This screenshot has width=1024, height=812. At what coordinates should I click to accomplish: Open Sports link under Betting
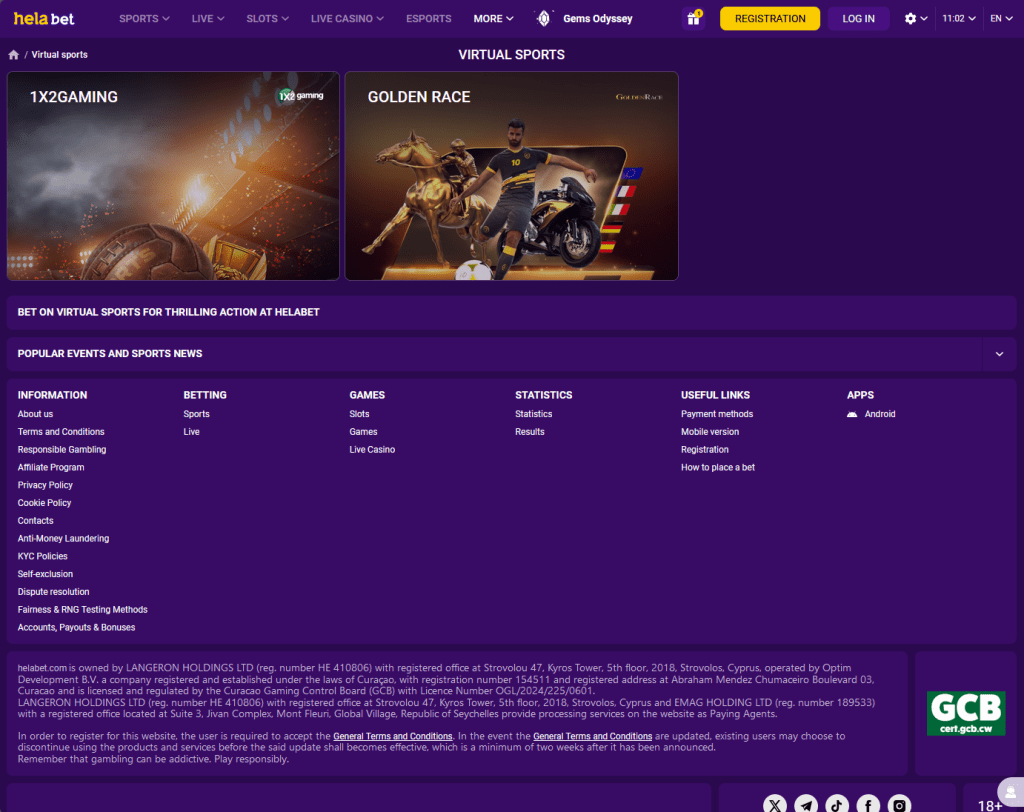coord(197,414)
